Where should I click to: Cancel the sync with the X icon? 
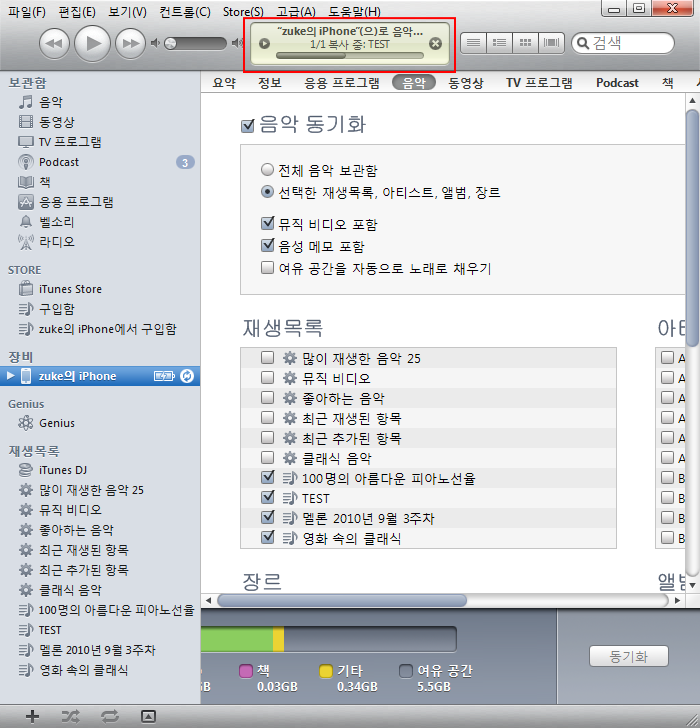435,44
